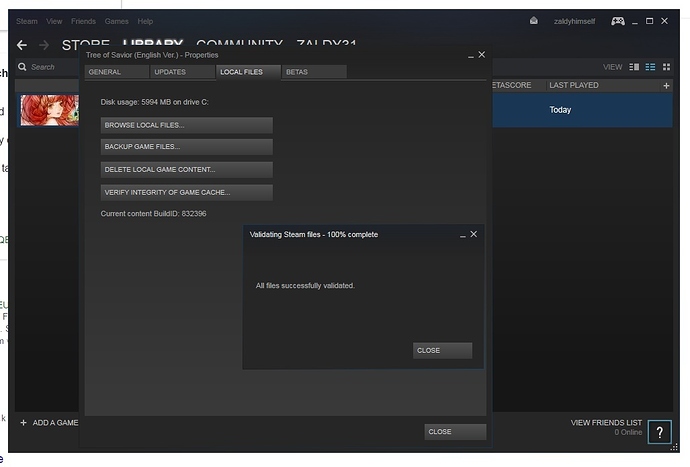Image resolution: width=690 pixels, height=467 pixels.
Task: Close the validation complete dialog via Close button
Action: 442,351
